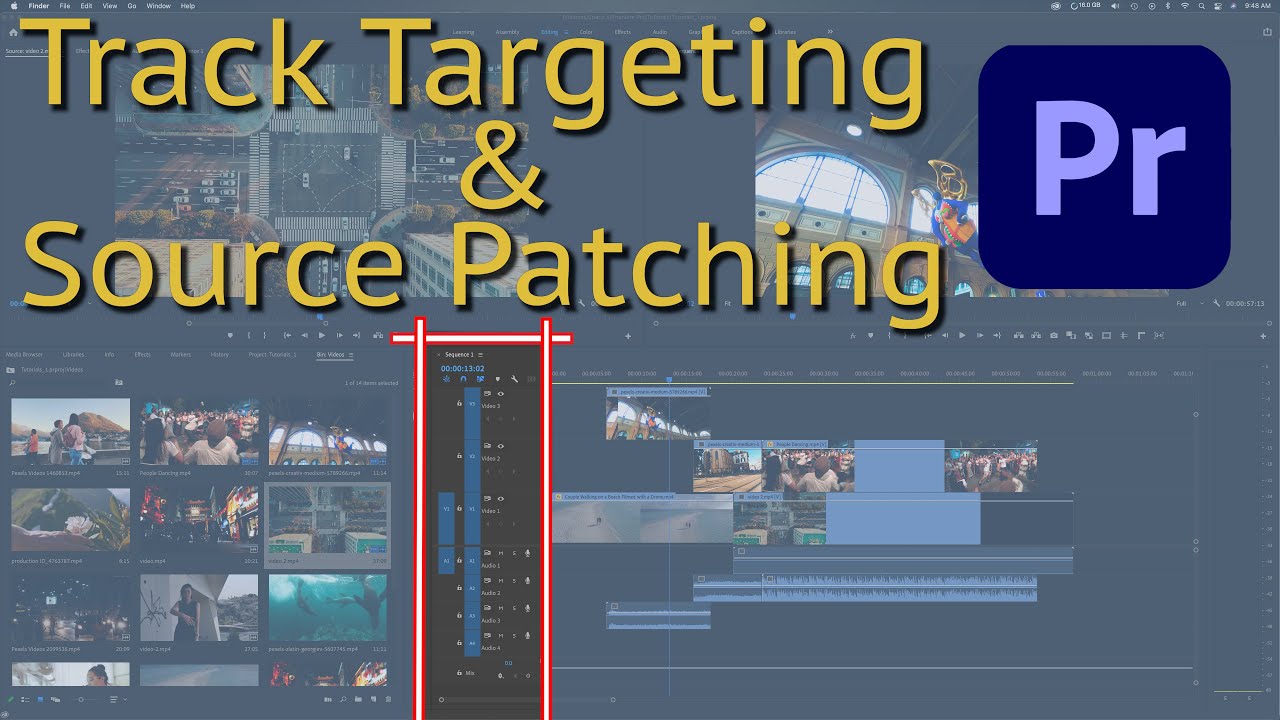Solo Audio 2 track

[x=514, y=581]
